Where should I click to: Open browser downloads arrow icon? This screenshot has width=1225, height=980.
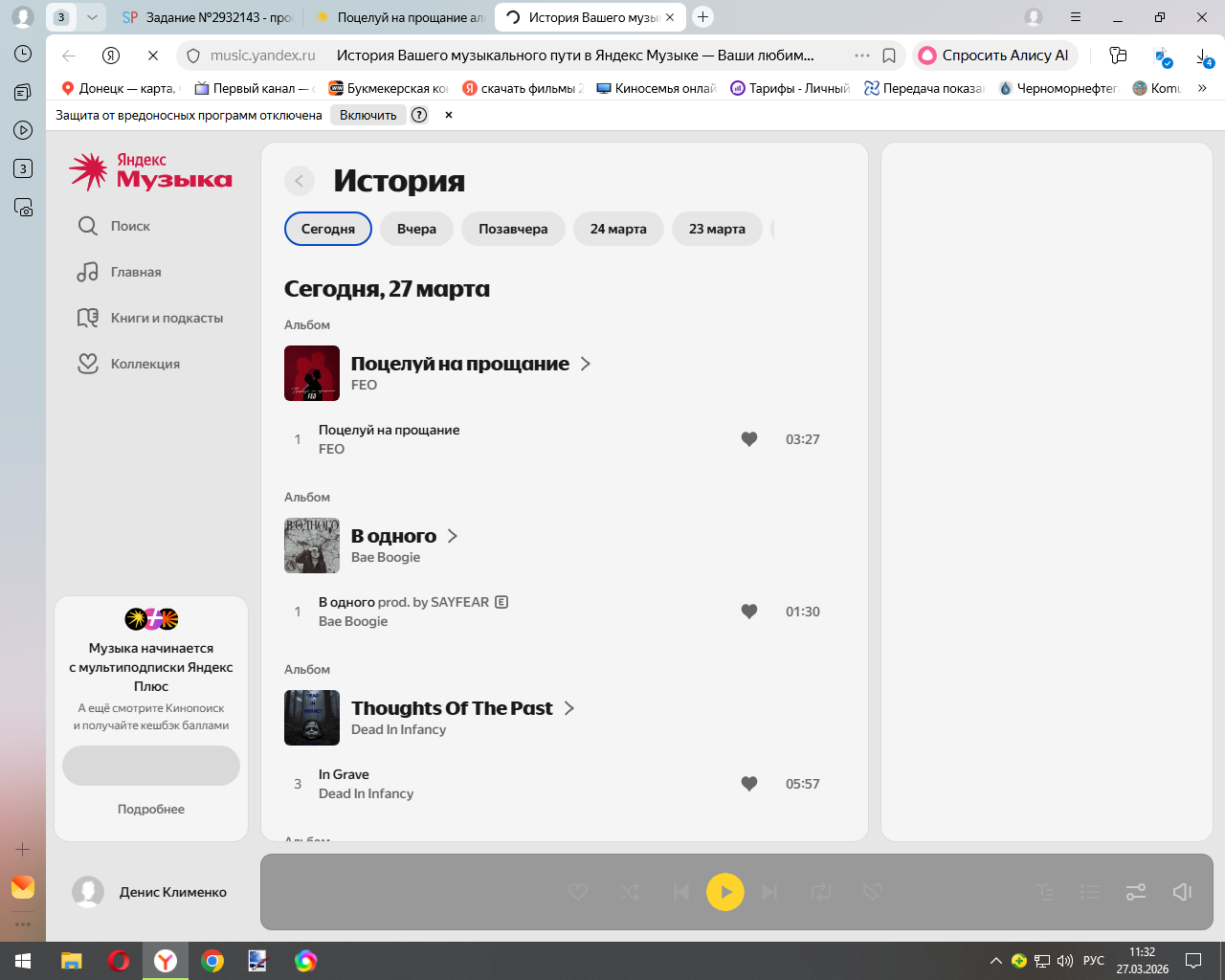point(1204,56)
